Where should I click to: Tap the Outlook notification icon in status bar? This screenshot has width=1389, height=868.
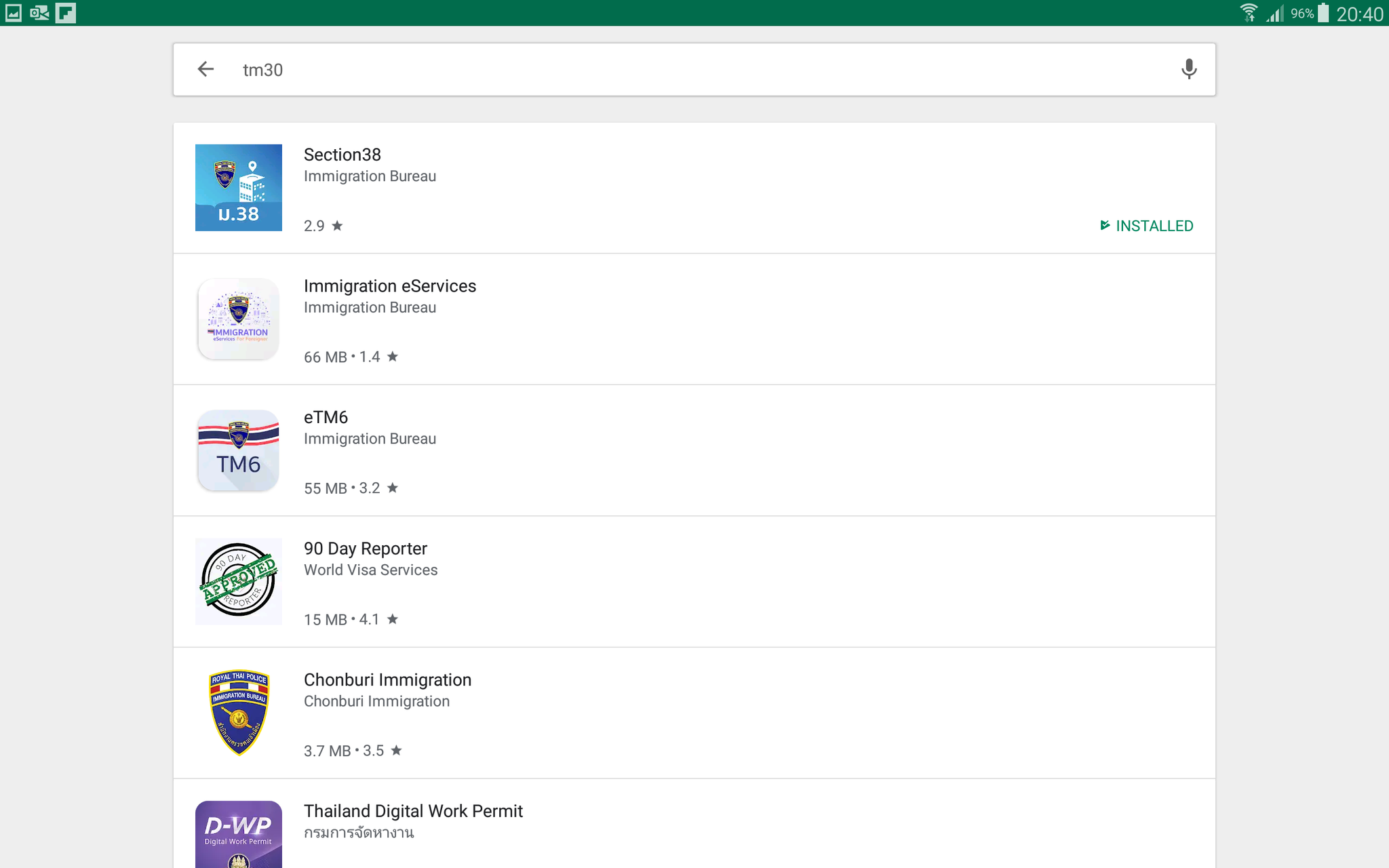[x=39, y=13]
